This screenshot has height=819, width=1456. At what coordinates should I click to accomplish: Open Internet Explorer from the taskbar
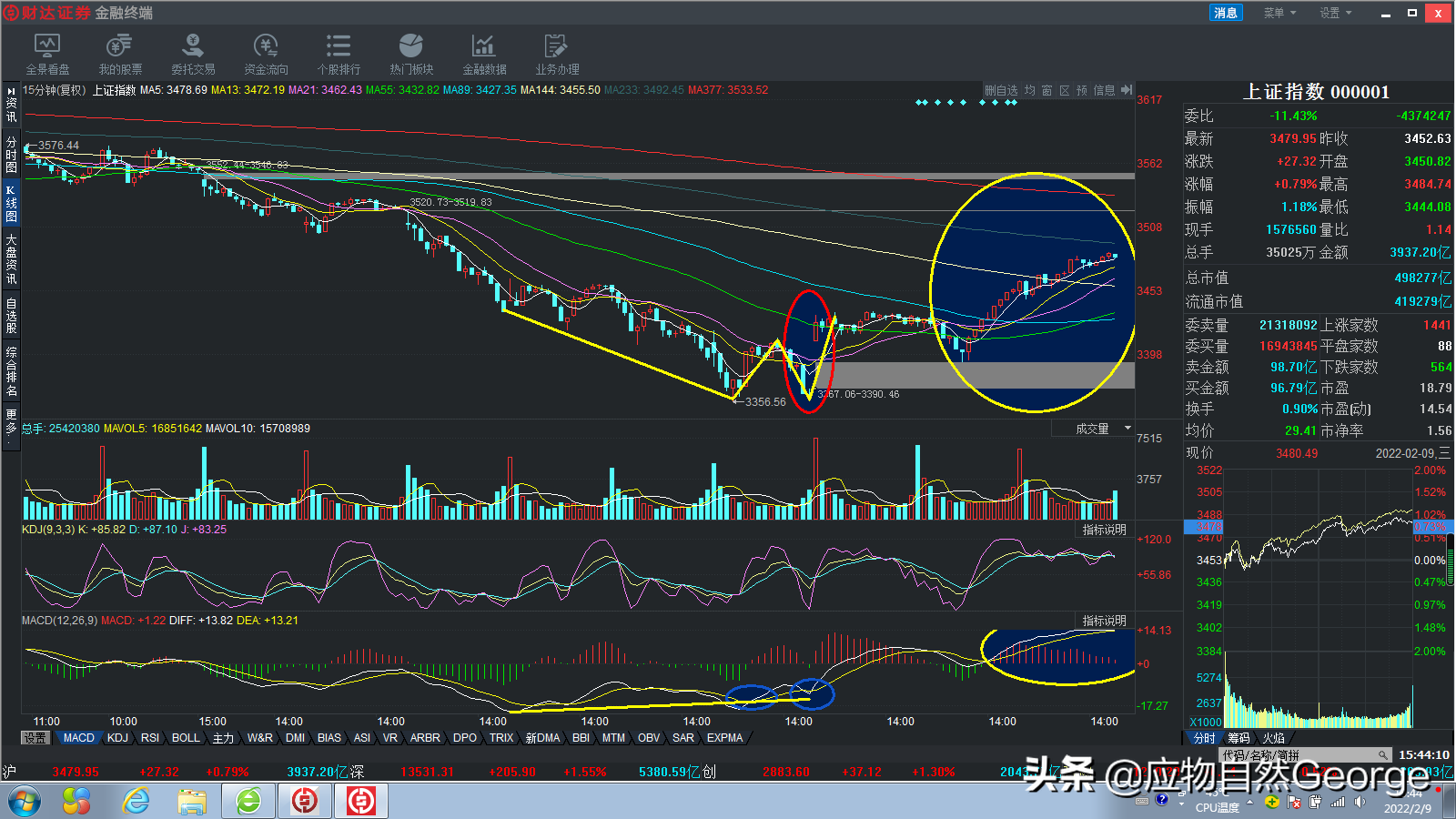point(136,802)
